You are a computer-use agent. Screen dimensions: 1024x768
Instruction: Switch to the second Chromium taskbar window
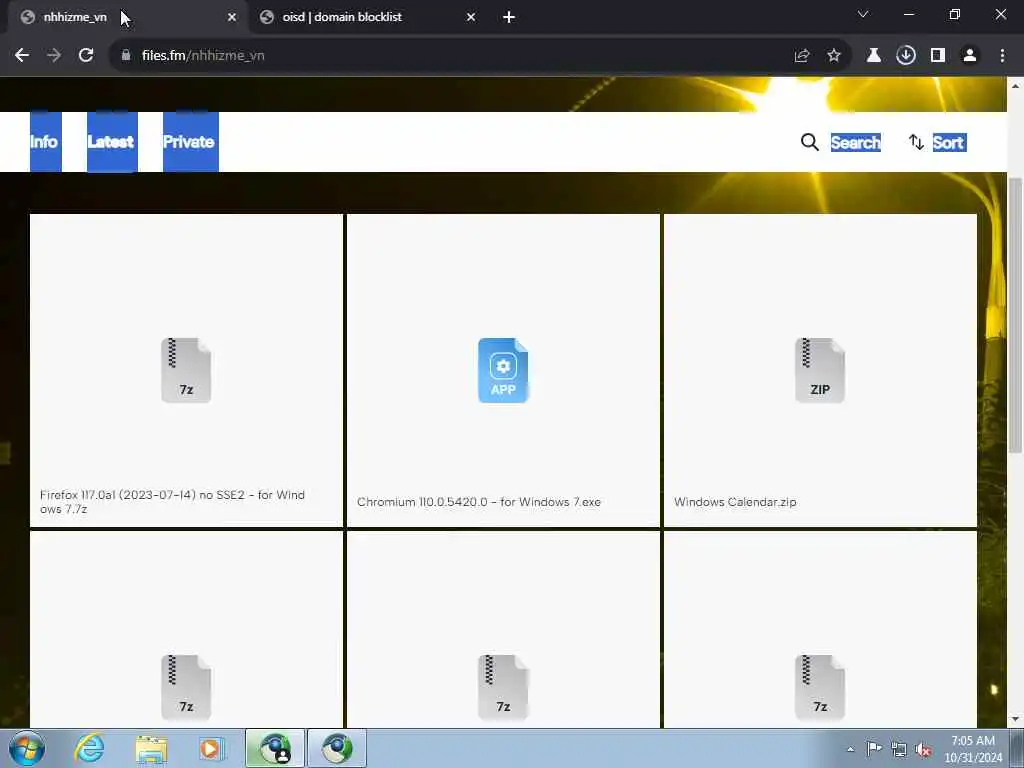pos(337,748)
